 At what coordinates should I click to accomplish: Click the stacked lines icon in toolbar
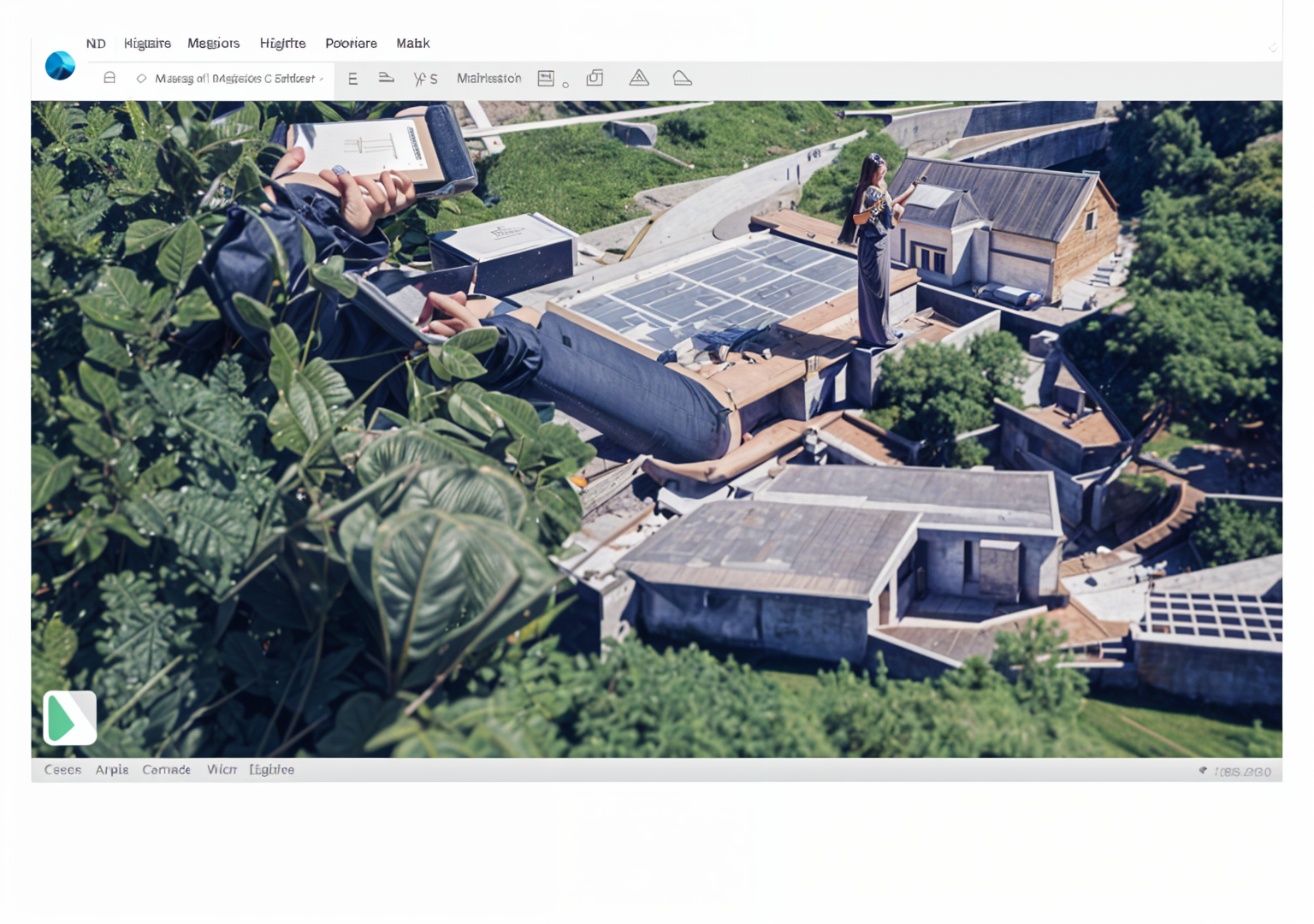387,78
